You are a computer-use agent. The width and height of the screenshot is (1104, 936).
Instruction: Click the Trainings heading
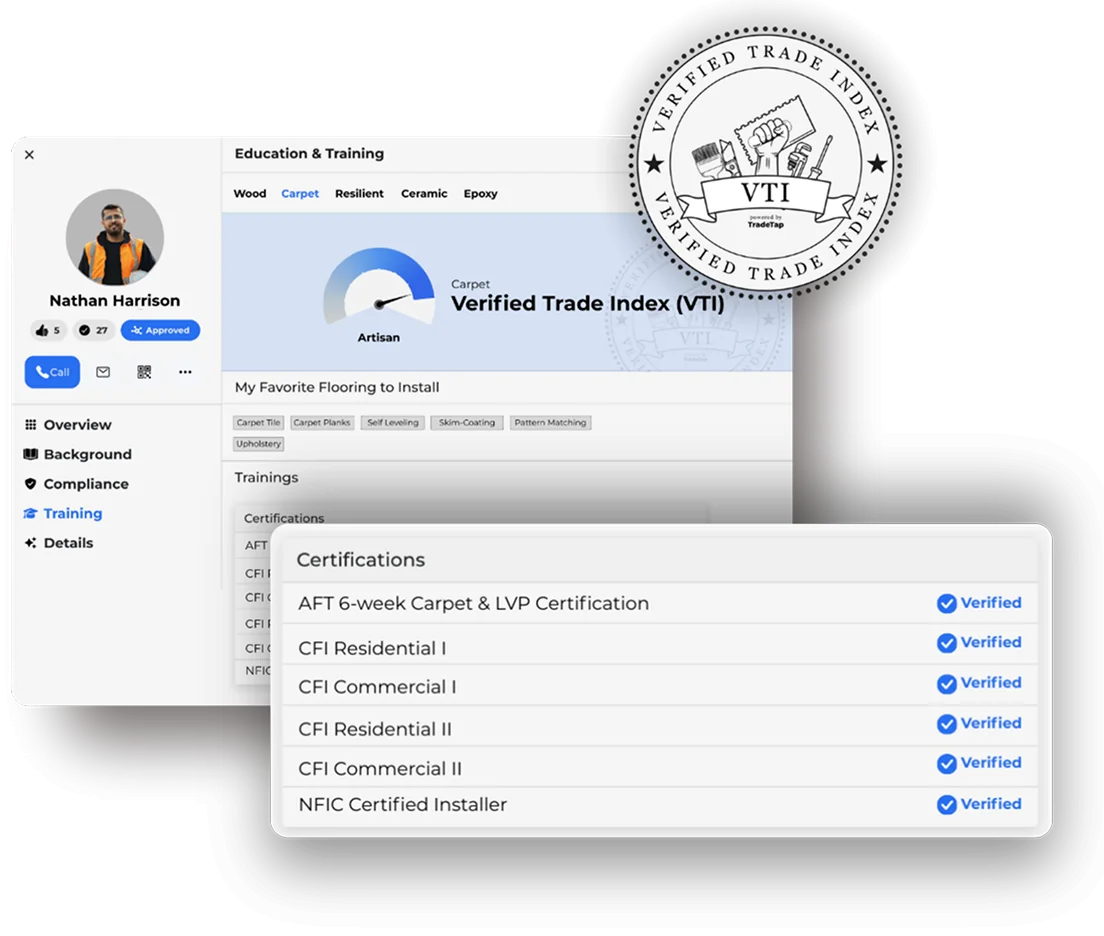pos(266,478)
